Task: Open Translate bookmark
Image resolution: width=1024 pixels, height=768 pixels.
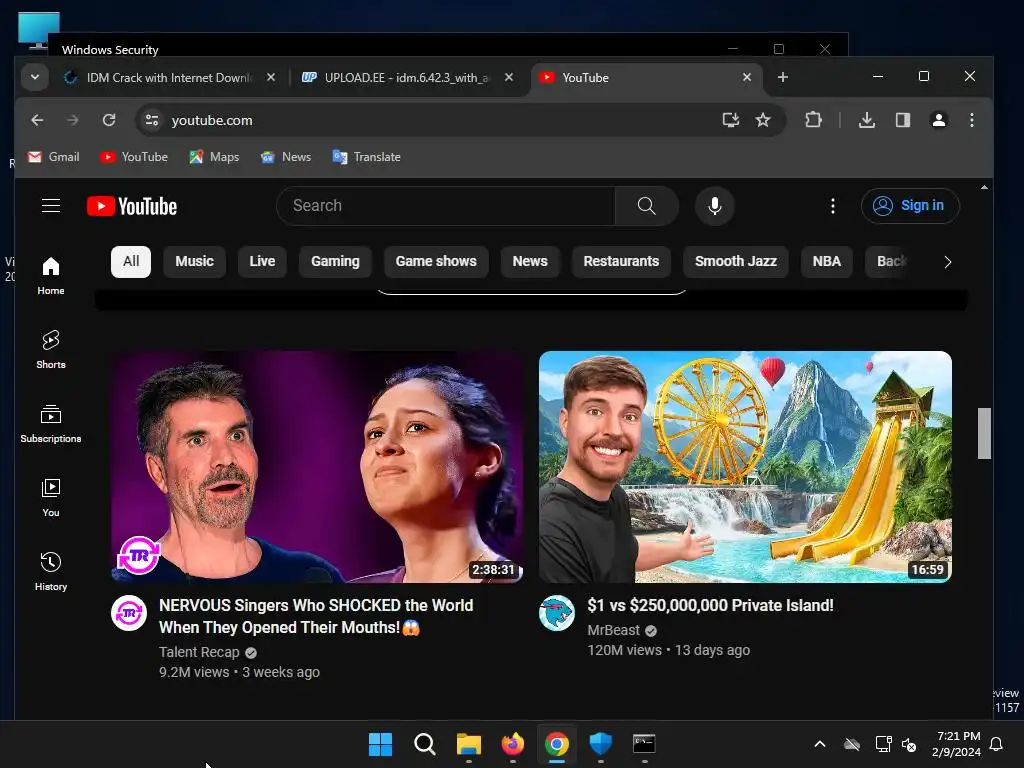Action: pos(366,157)
